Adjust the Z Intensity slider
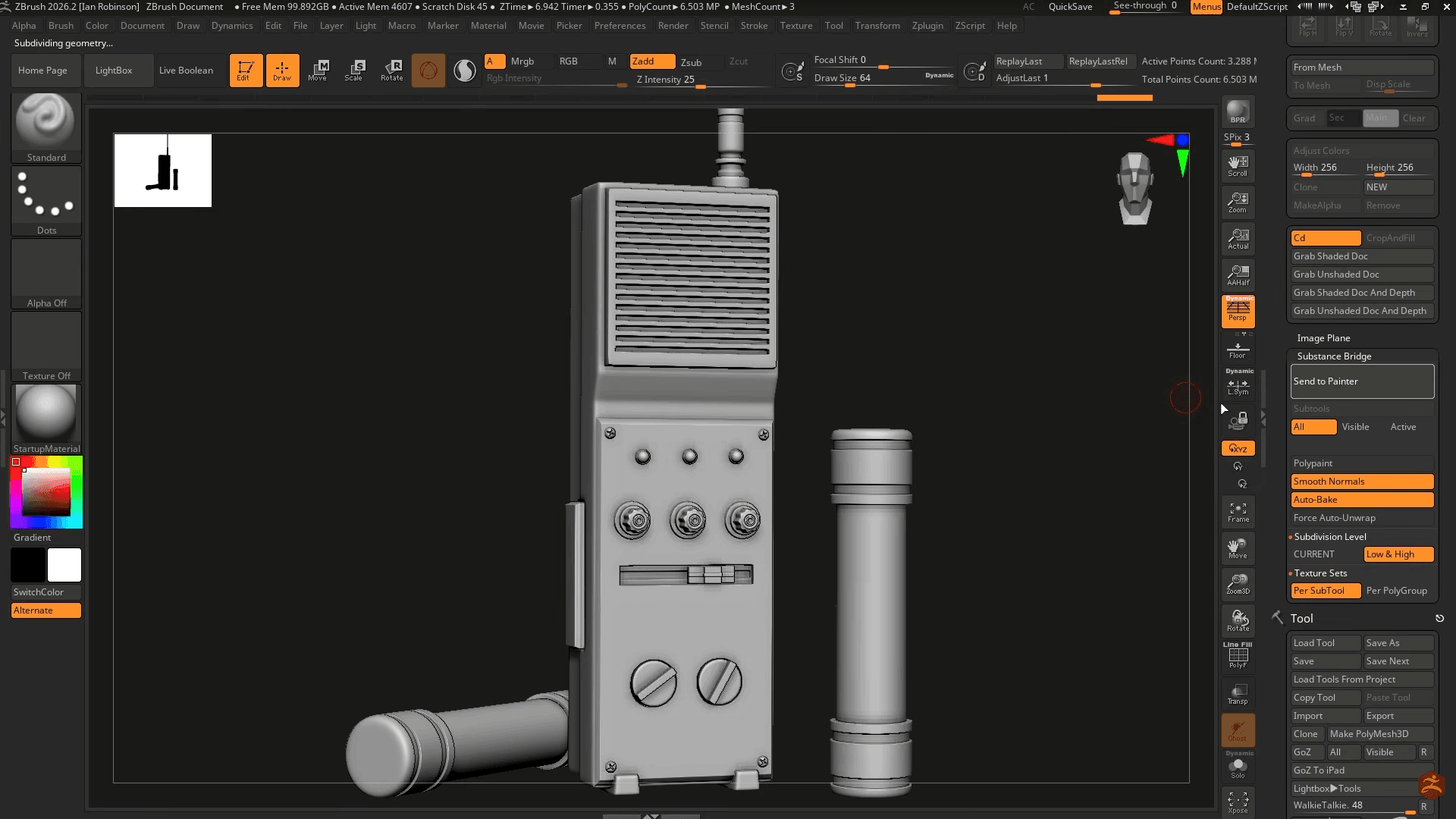 (701, 80)
